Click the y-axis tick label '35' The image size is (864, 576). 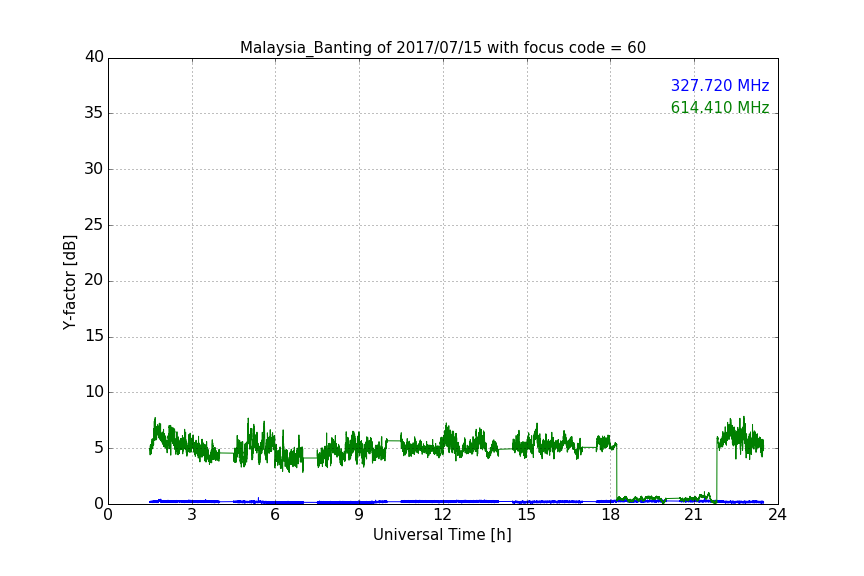94,113
